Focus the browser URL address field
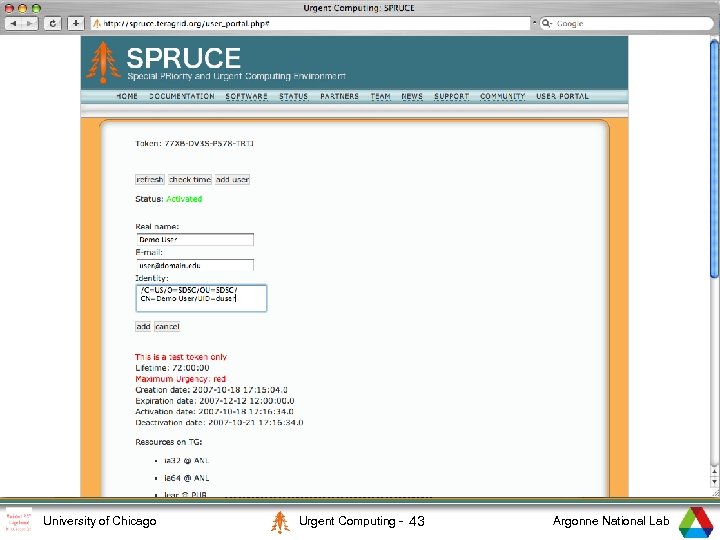The height and width of the screenshot is (540, 720). (x=310, y=23)
